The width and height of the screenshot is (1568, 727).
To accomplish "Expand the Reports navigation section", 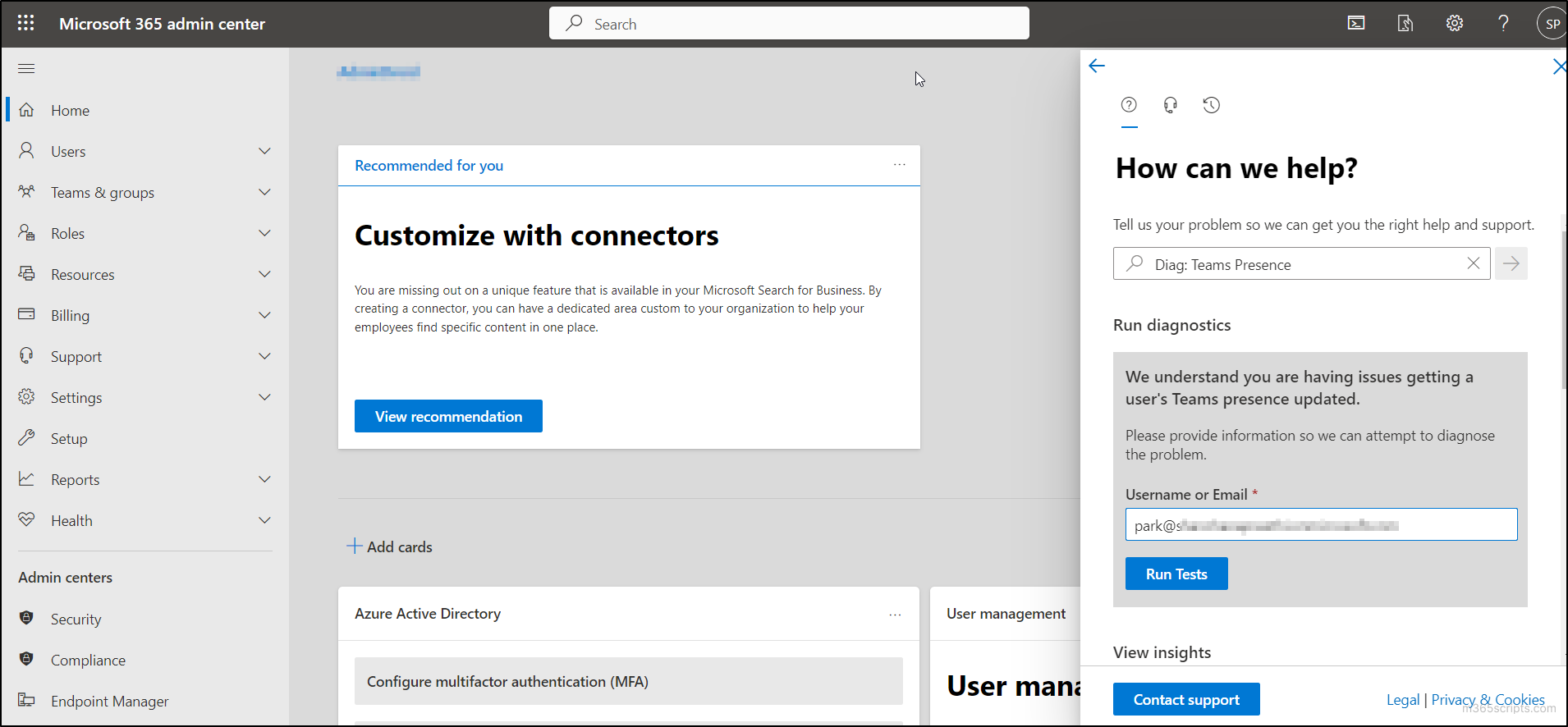I will (x=264, y=479).
